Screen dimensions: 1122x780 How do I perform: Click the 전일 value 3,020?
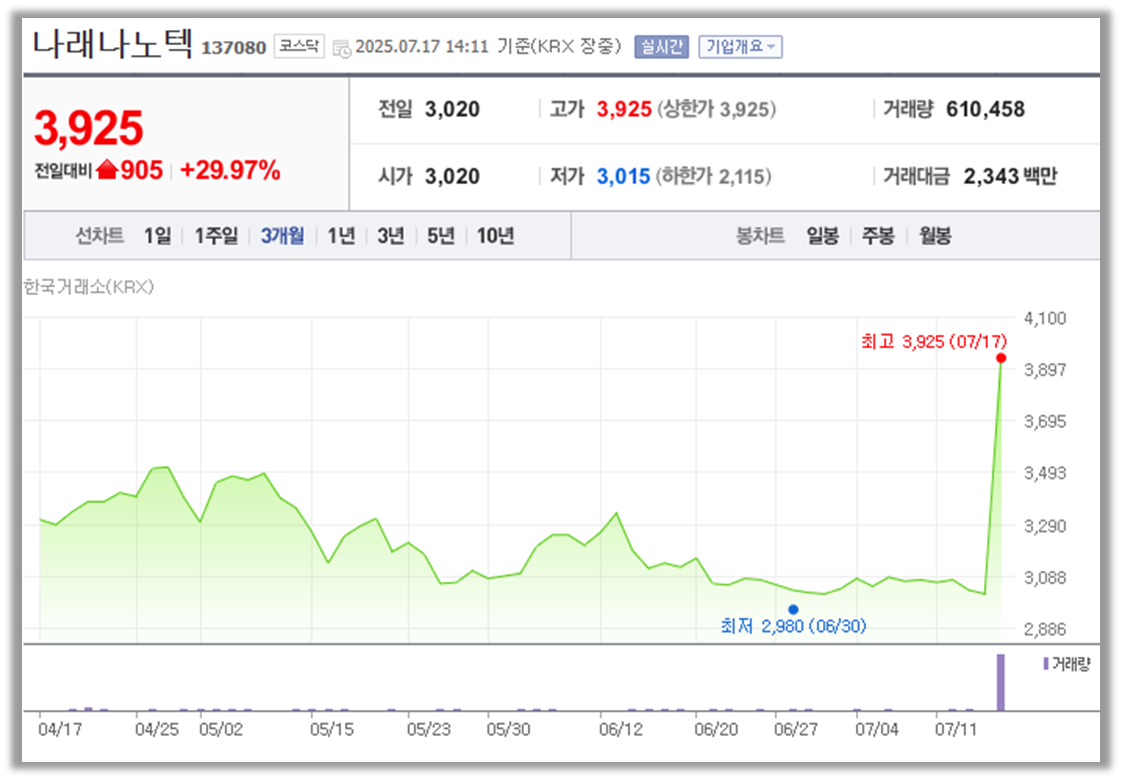coord(452,109)
